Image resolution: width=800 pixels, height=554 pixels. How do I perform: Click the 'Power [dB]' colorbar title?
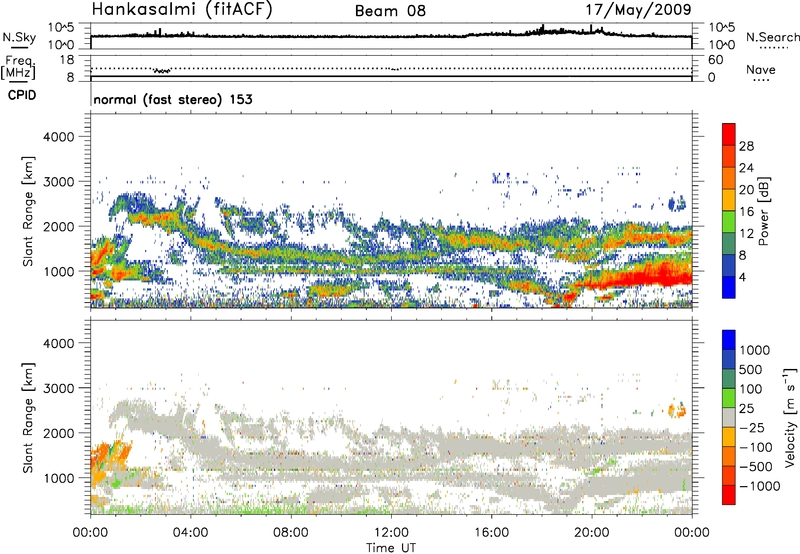tap(763, 211)
